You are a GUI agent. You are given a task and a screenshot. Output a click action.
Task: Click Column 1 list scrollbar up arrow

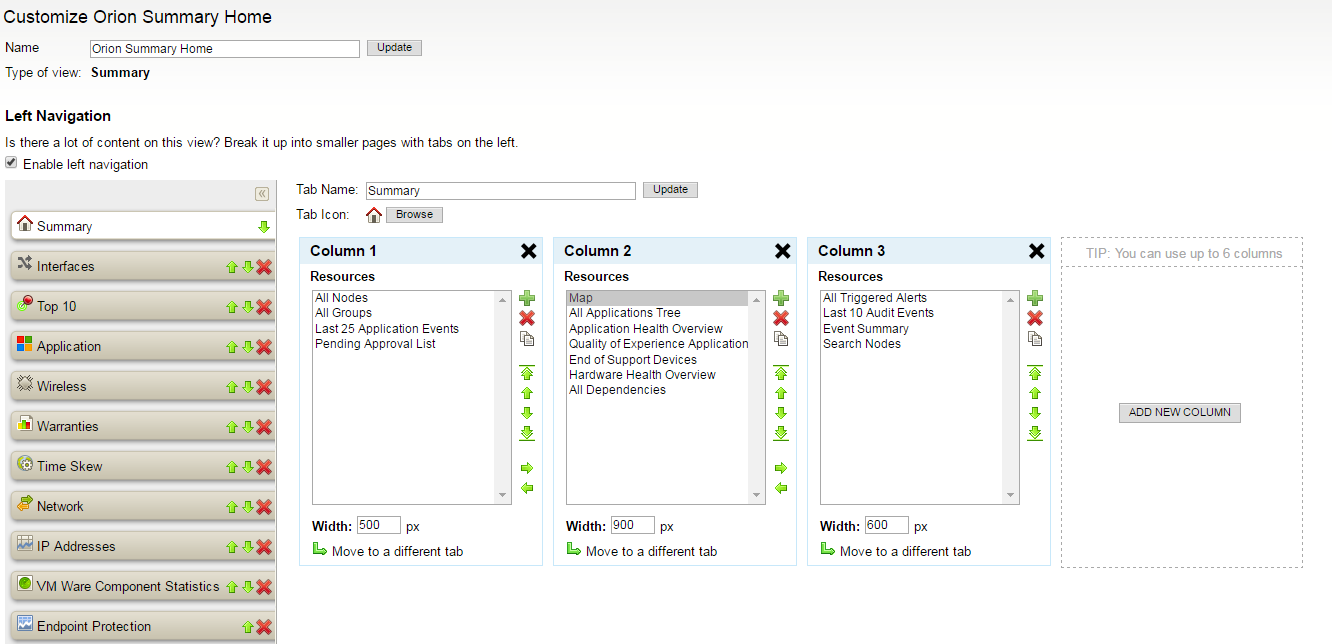(x=504, y=298)
